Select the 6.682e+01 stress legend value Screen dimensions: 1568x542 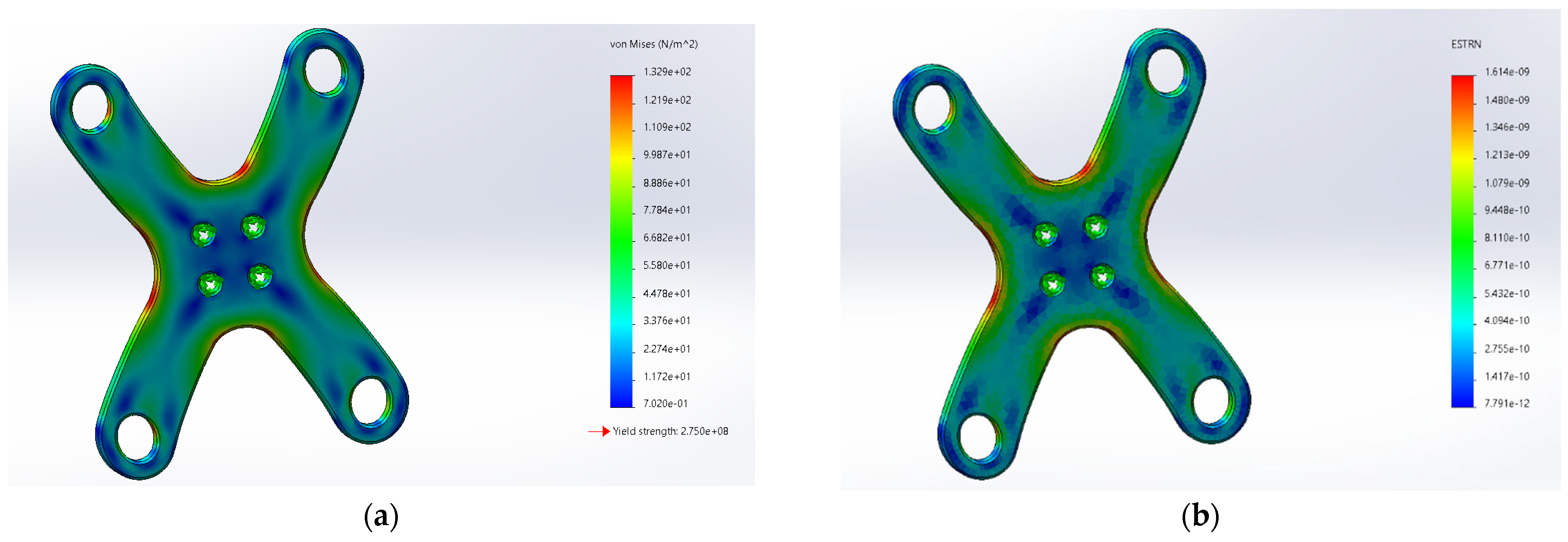coord(666,238)
